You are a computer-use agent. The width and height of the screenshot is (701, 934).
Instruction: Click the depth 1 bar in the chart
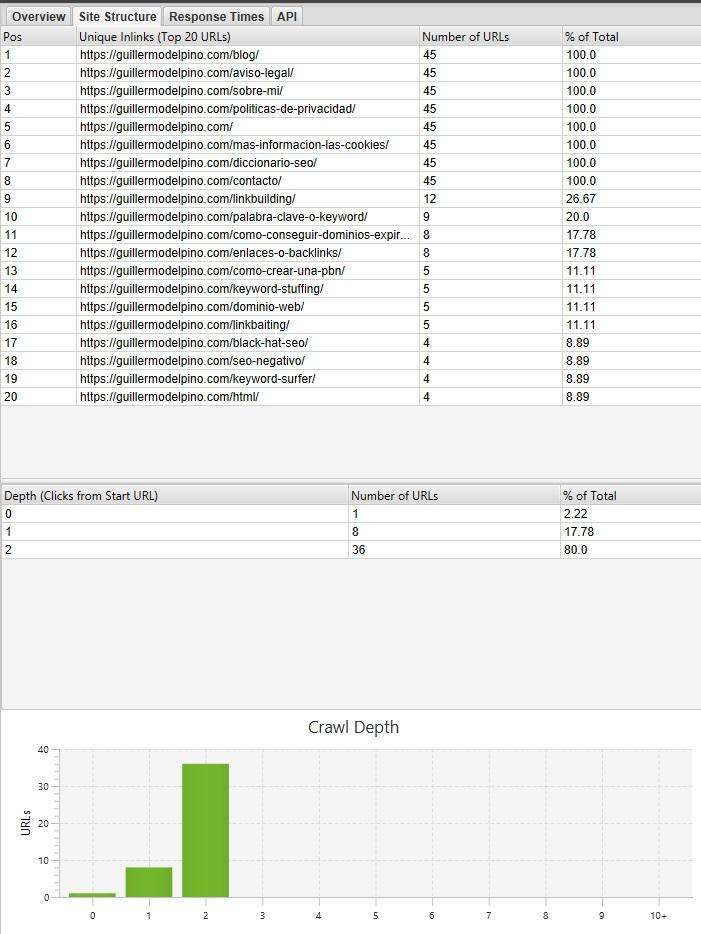(x=149, y=882)
